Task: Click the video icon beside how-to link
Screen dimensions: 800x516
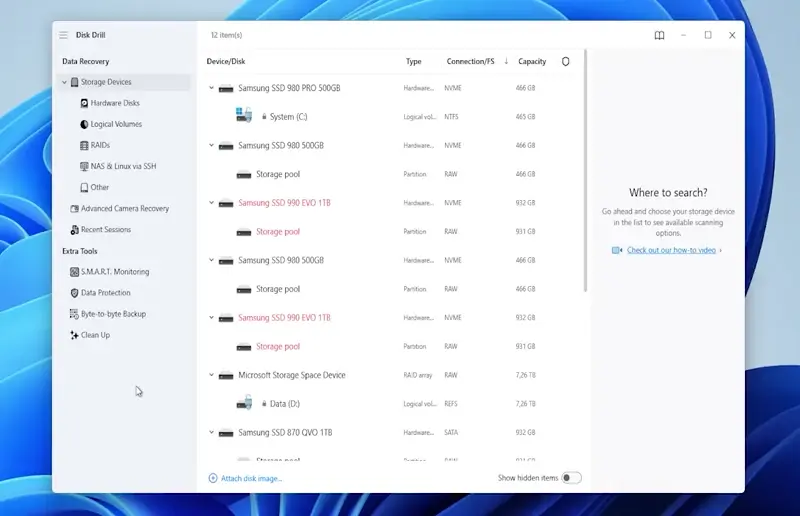Action: point(617,250)
